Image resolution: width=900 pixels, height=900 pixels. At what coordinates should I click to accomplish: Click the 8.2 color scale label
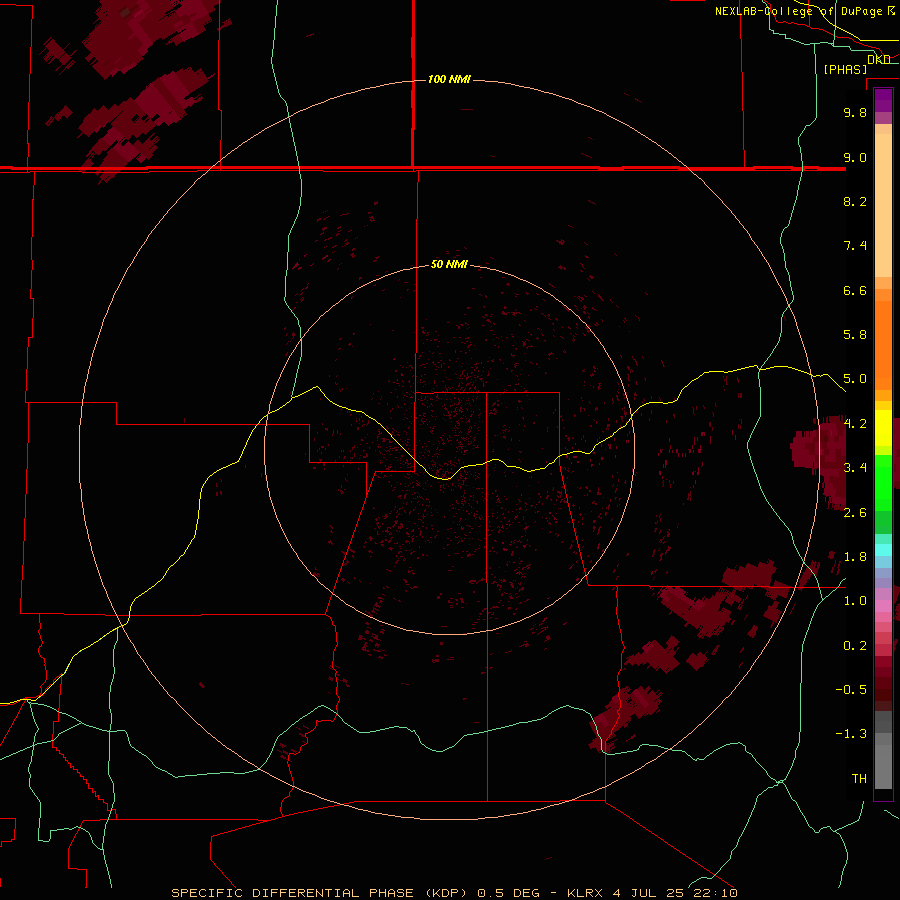point(855,201)
